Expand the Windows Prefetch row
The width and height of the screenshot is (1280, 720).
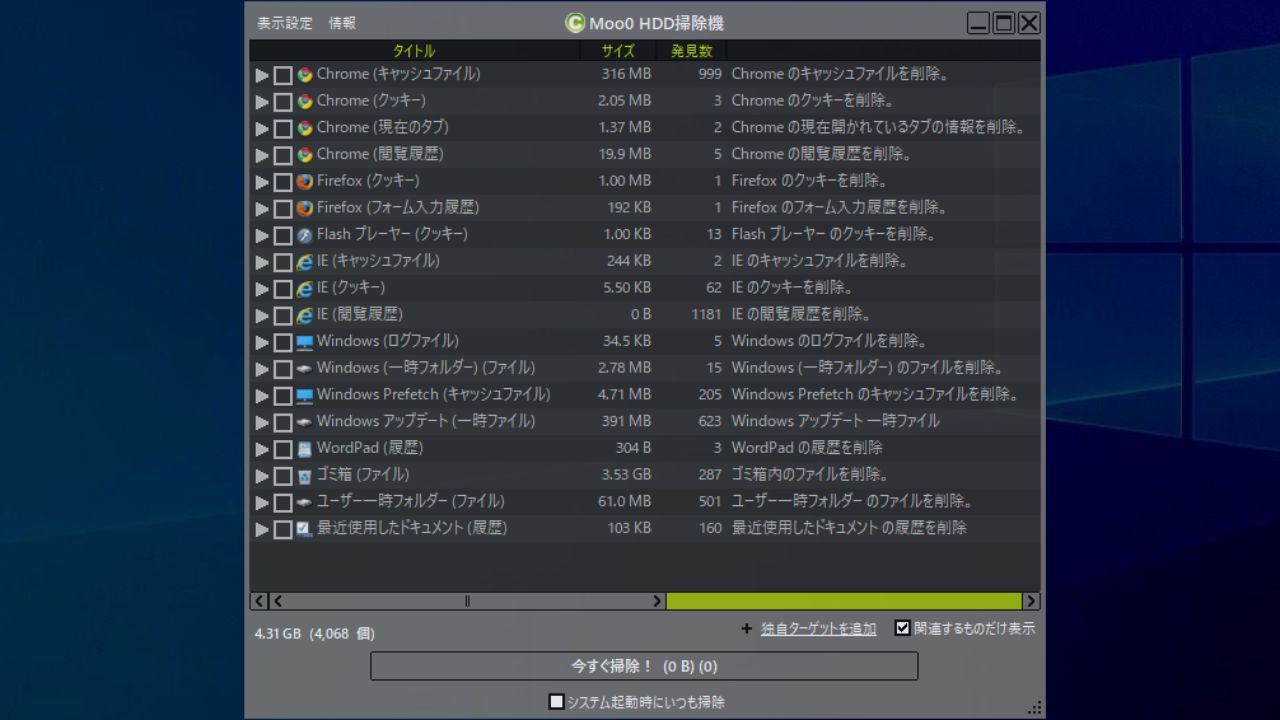tap(262, 396)
